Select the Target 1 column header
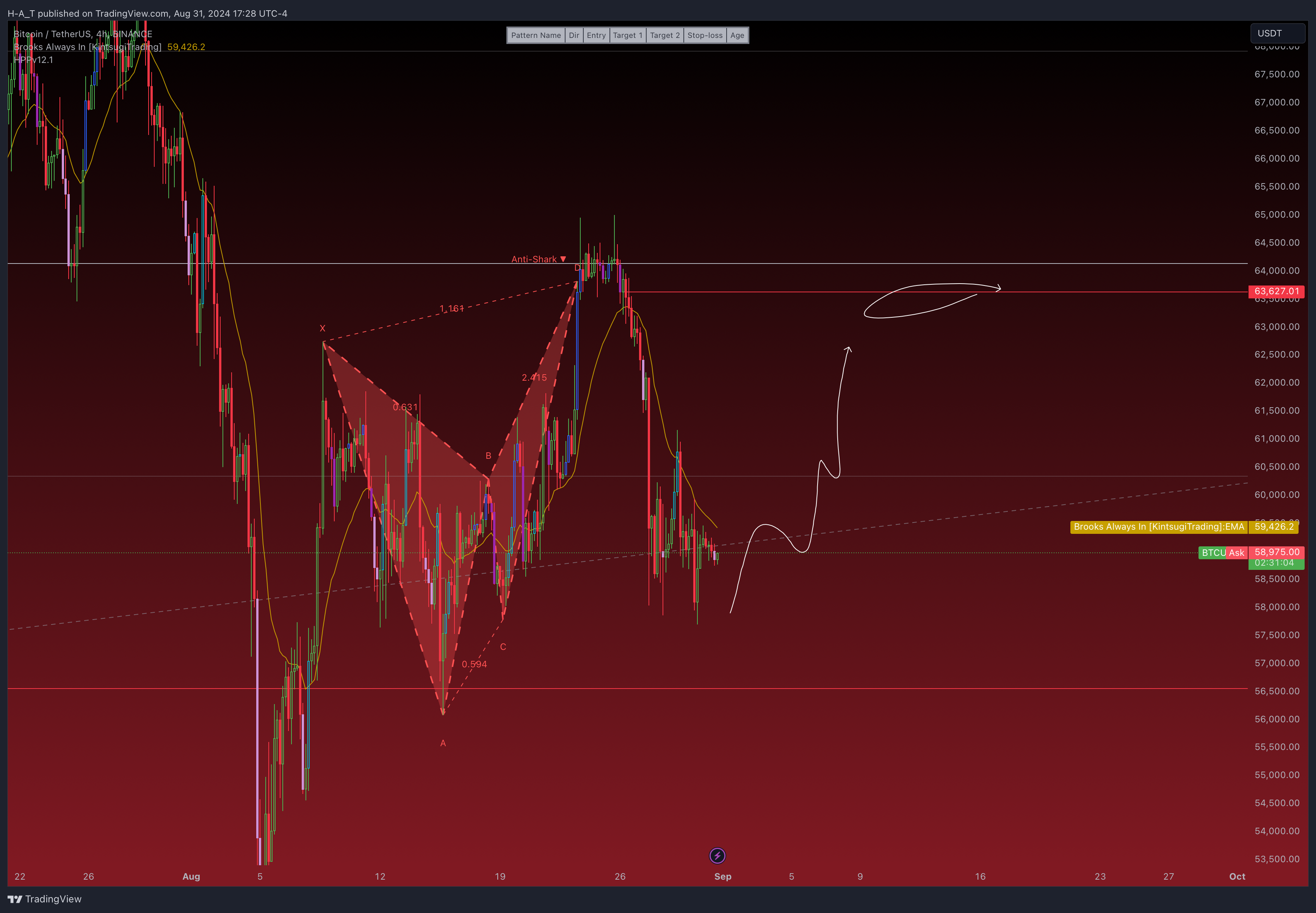Image resolution: width=1316 pixels, height=913 pixels. tap(628, 36)
